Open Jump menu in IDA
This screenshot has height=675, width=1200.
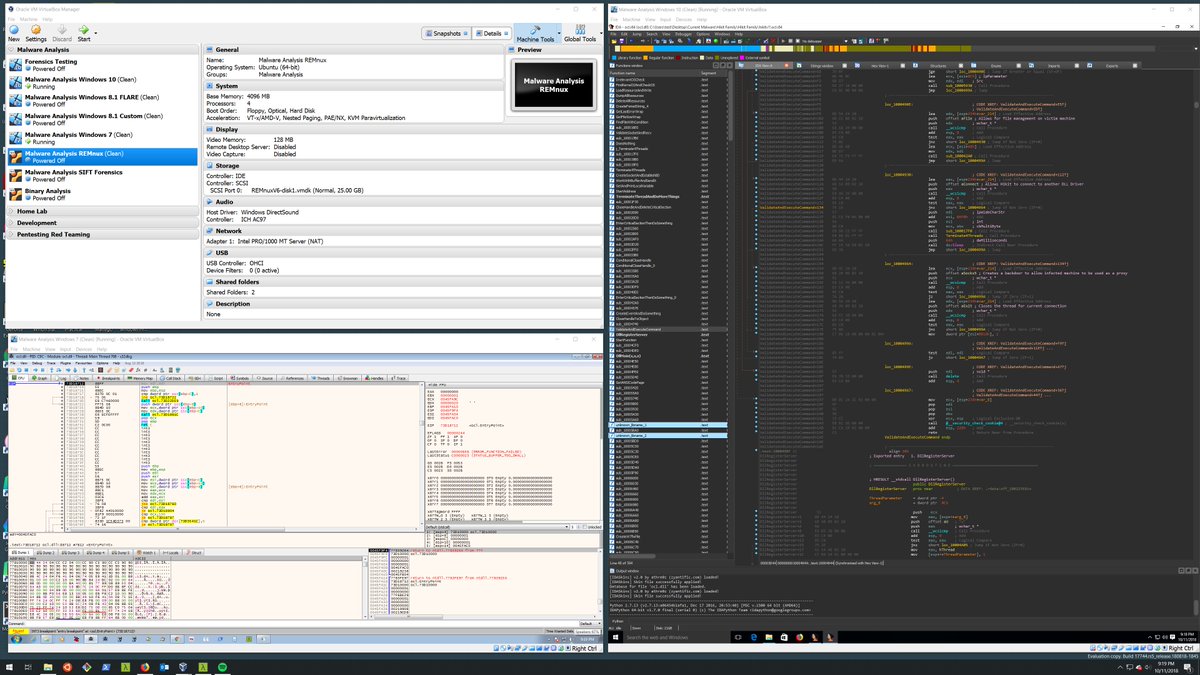point(637,34)
